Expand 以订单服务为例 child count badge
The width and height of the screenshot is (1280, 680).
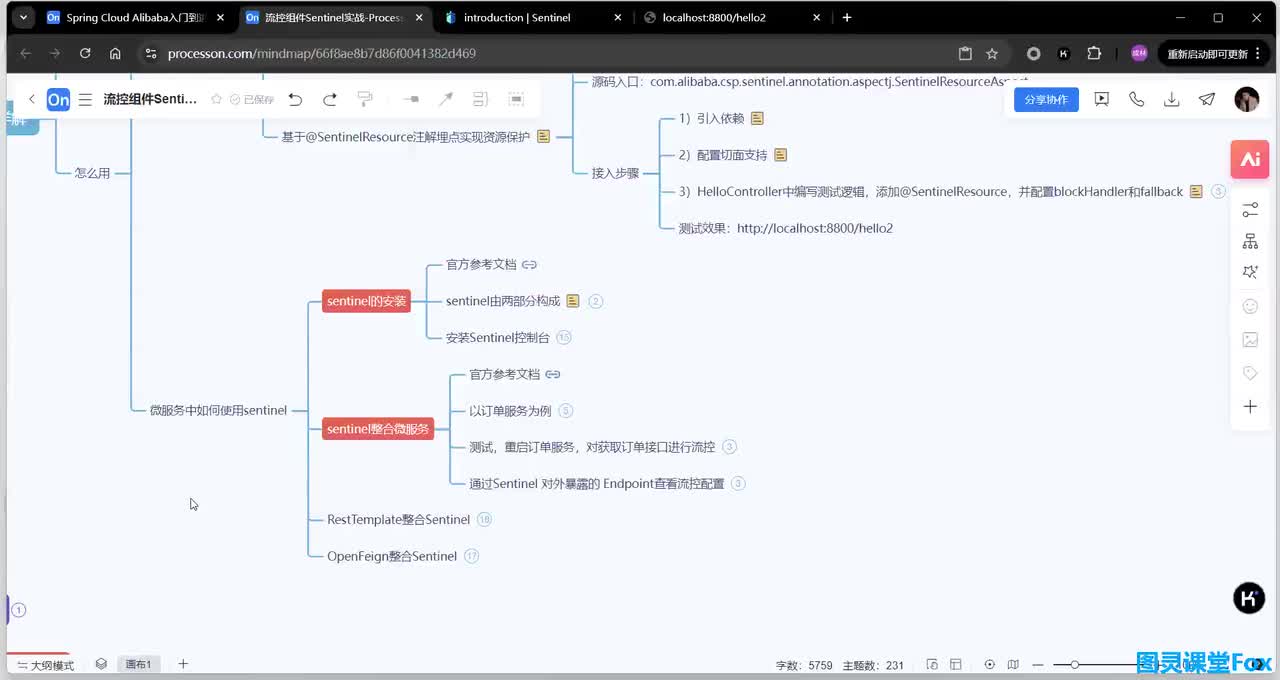566,411
